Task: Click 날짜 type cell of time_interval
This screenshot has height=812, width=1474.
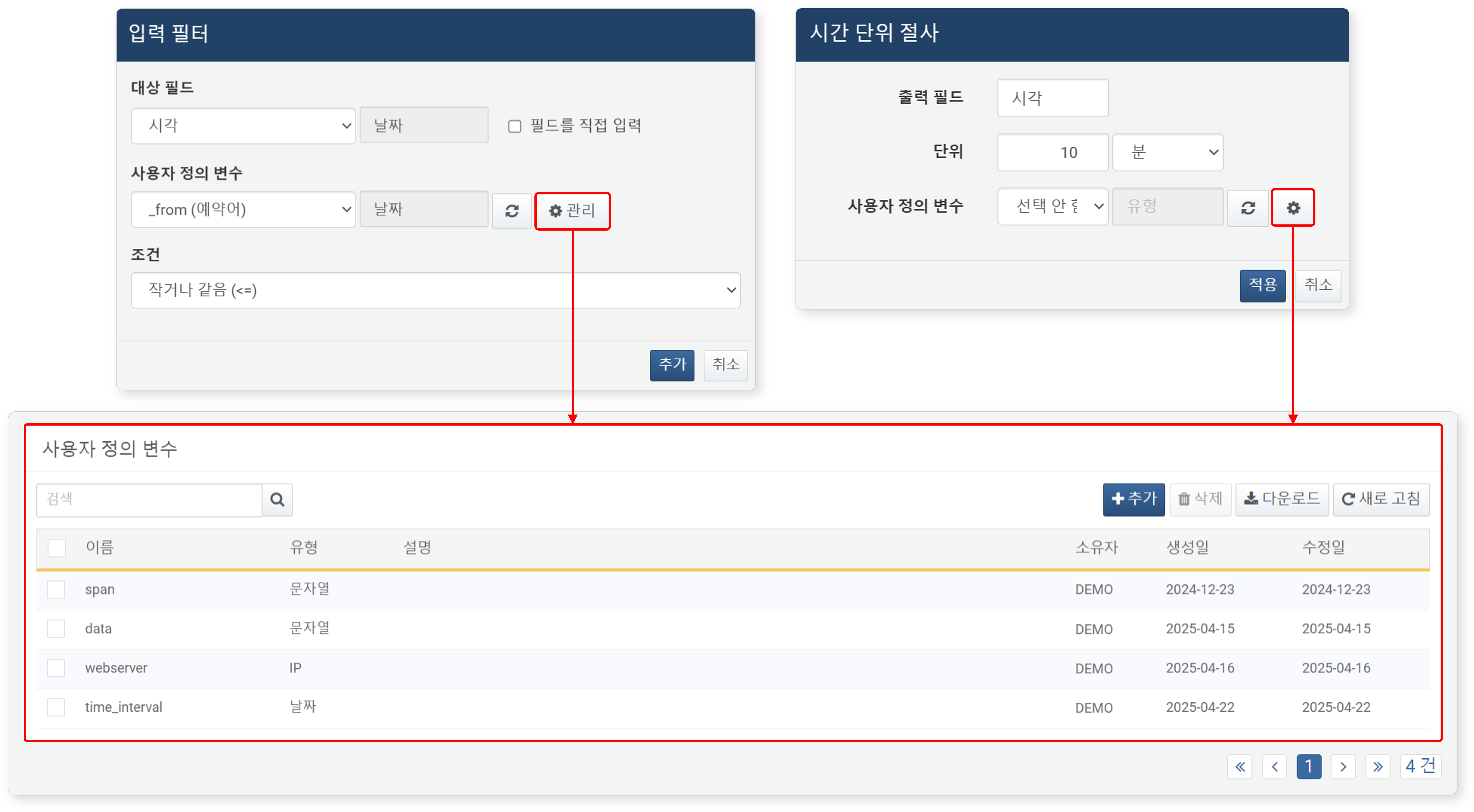Action: 303,707
